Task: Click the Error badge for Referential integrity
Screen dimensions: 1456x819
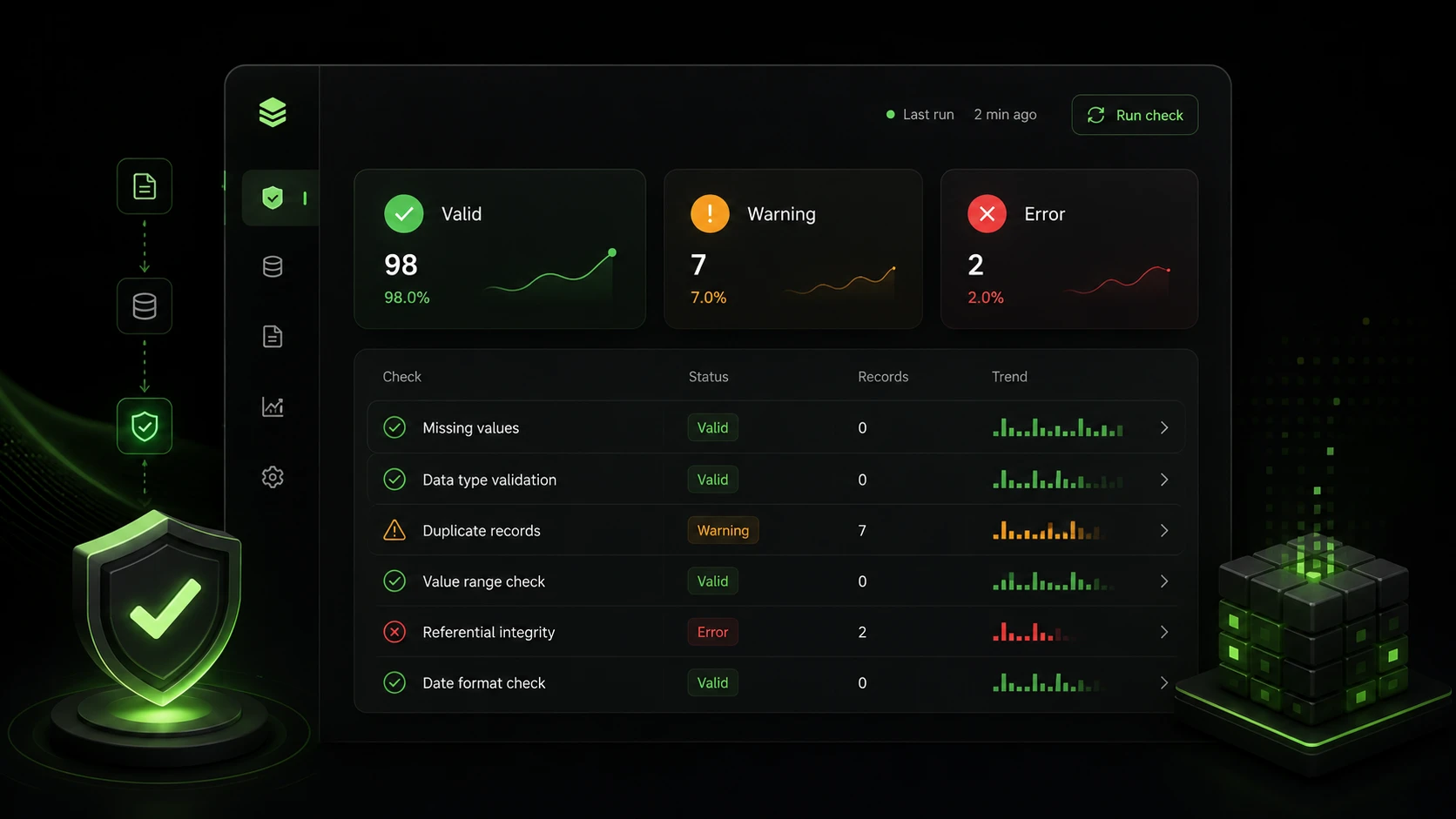Action: tap(712, 632)
